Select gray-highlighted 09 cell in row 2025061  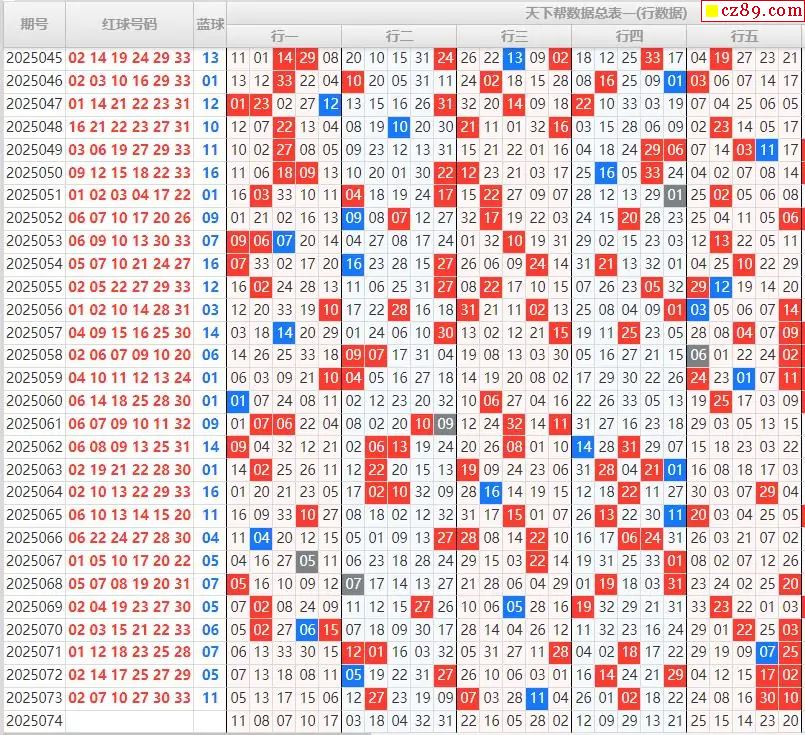pos(445,424)
